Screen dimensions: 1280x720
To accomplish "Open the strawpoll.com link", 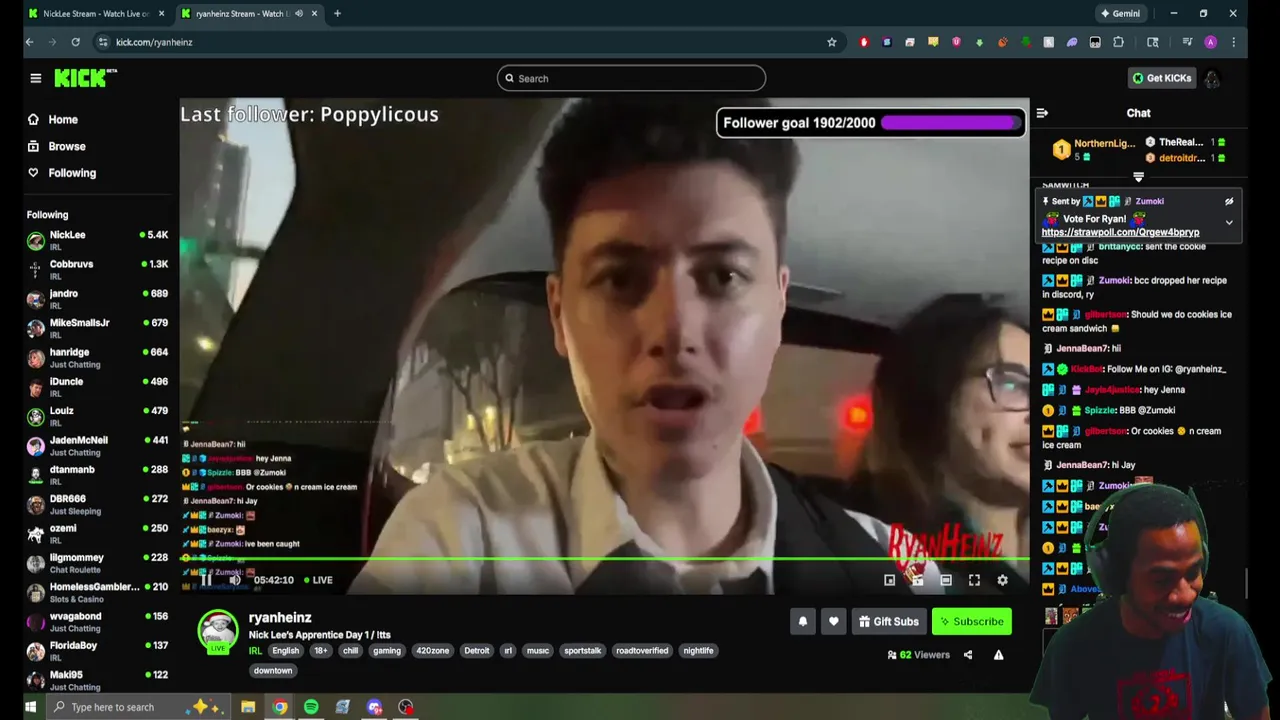I will coord(1120,232).
